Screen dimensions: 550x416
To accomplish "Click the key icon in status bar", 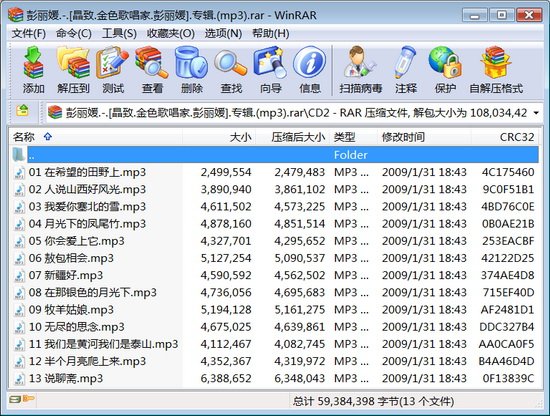I will [28, 398].
